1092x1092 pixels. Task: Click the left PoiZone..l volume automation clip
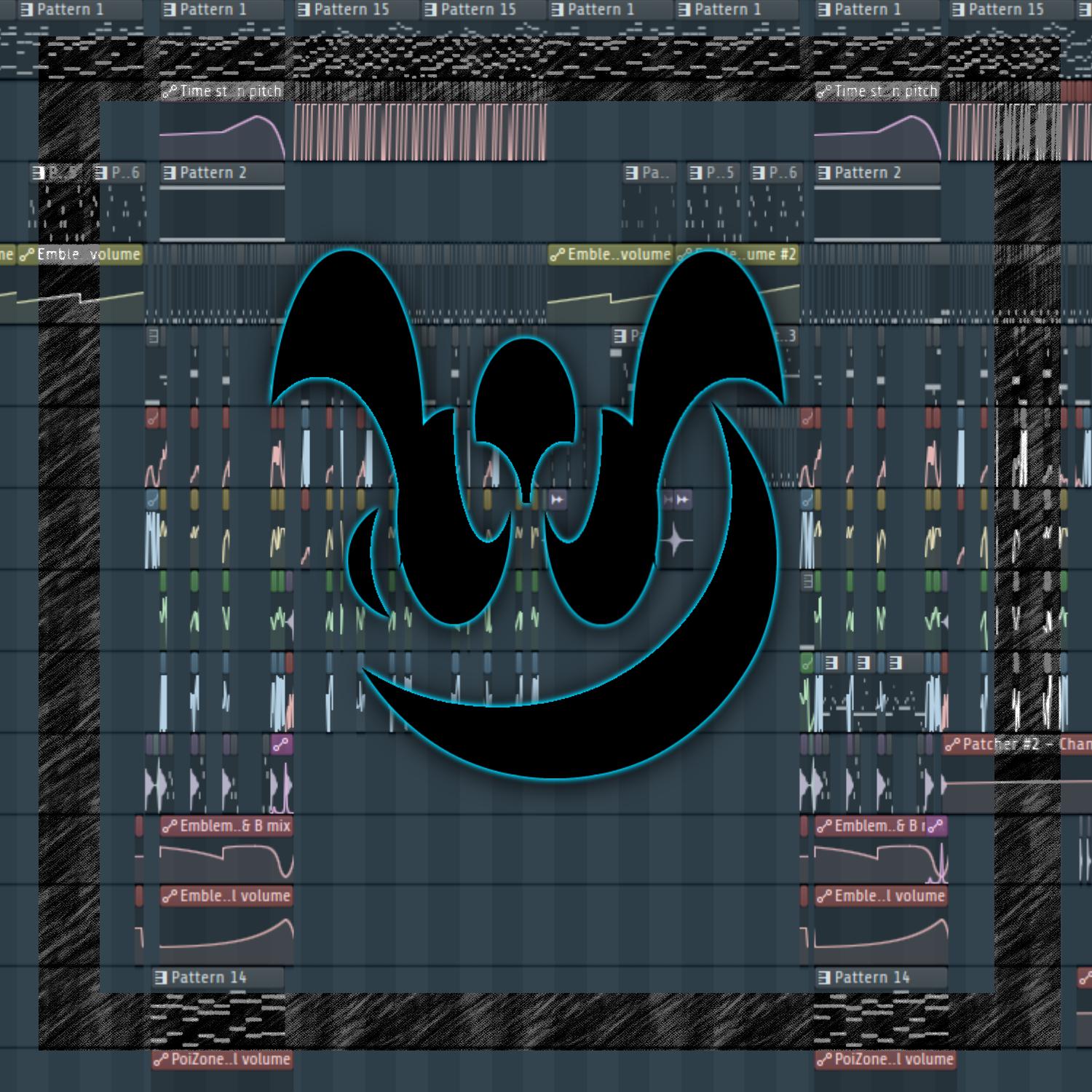(222, 1059)
